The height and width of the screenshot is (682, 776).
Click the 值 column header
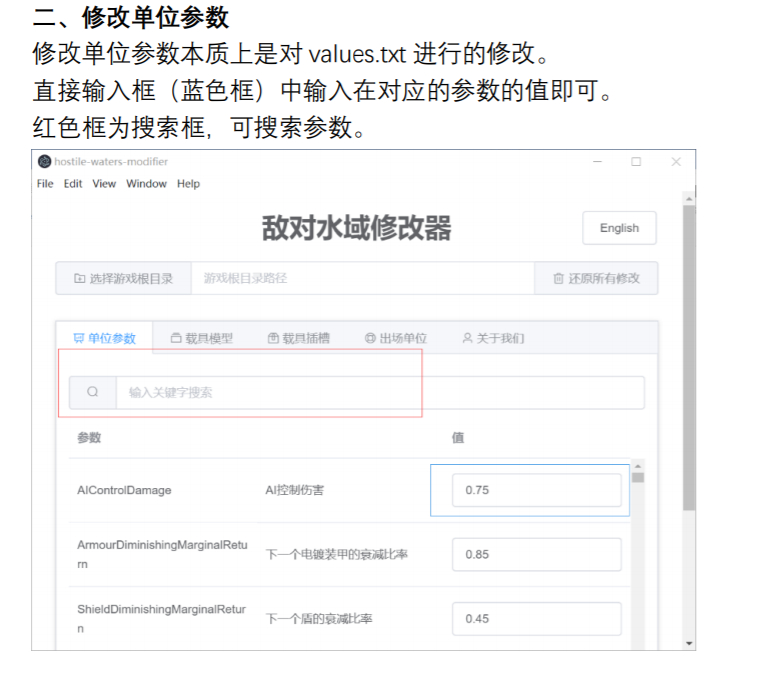click(x=458, y=438)
